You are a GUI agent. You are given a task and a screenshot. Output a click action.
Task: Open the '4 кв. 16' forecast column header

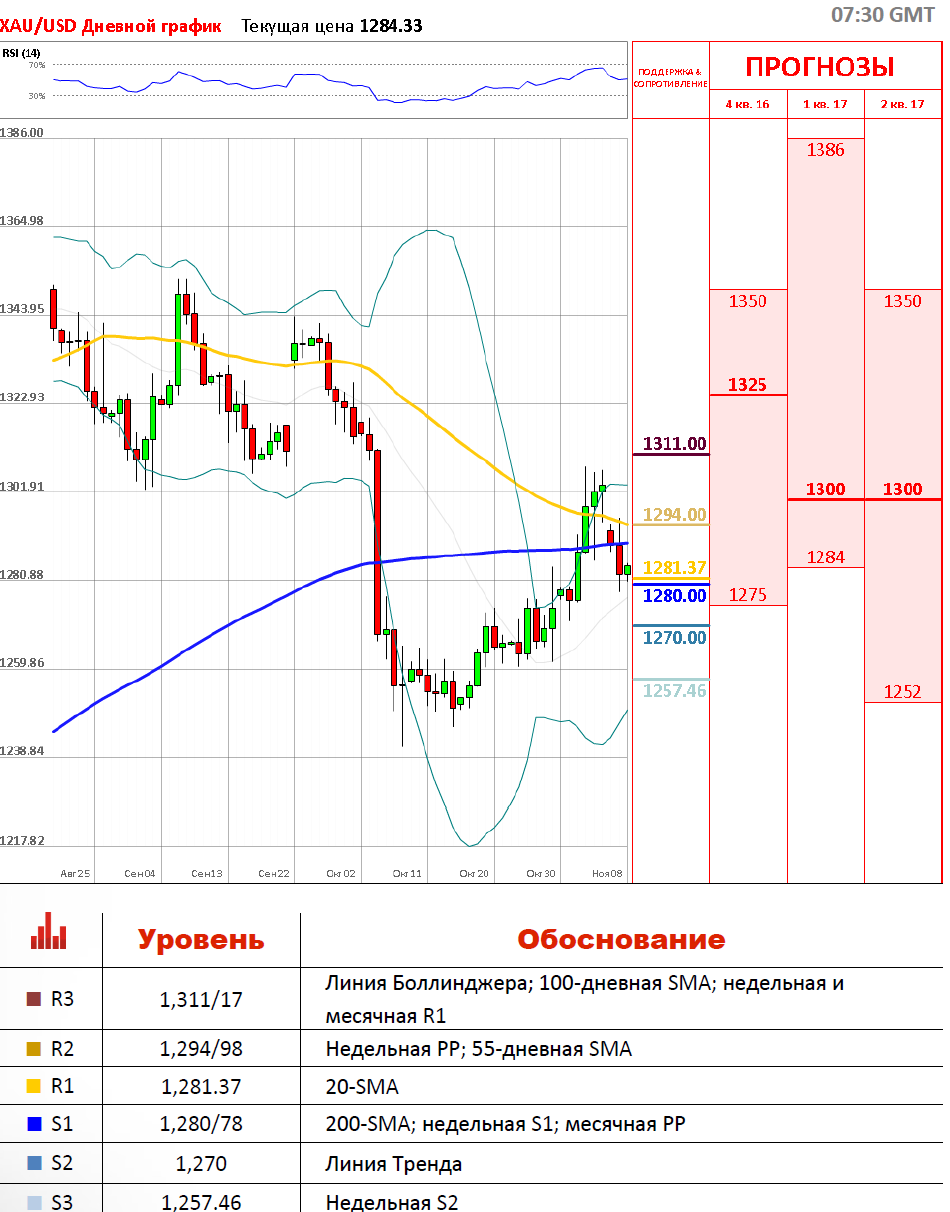[x=747, y=104]
